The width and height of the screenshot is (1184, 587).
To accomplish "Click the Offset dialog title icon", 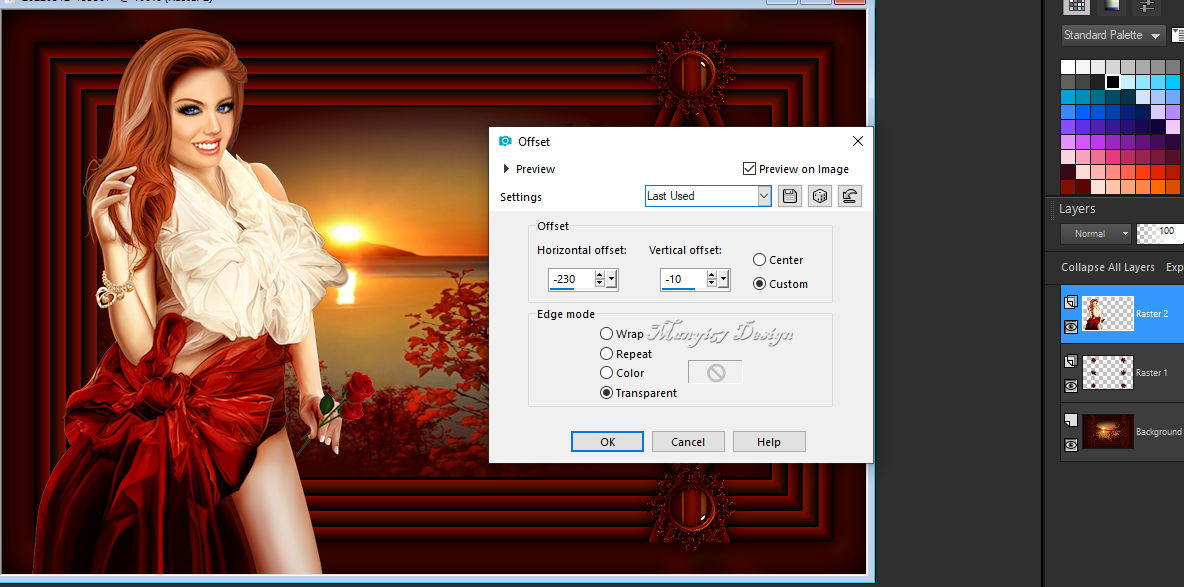I will (505, 141).
